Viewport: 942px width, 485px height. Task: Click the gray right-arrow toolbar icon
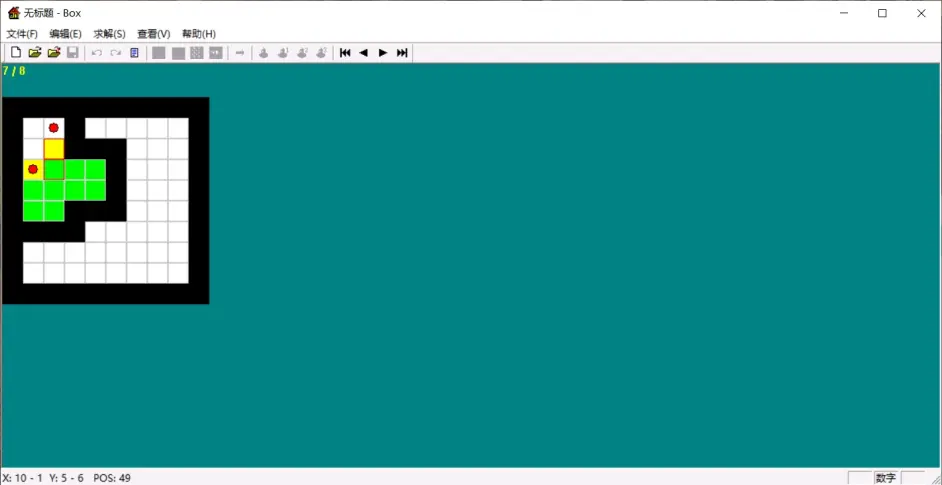click(240, 53)
